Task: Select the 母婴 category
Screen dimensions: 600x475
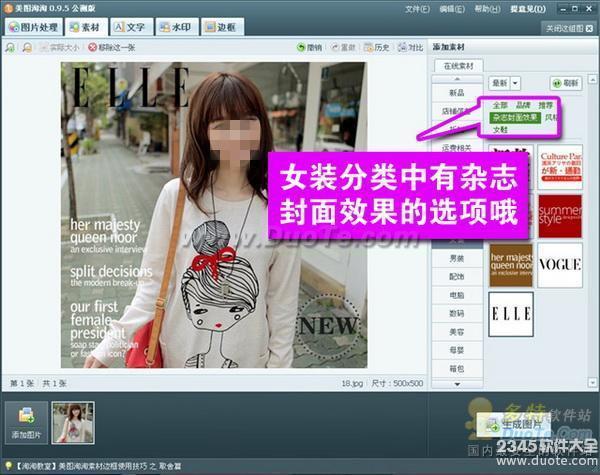Action: click(457, 350)
